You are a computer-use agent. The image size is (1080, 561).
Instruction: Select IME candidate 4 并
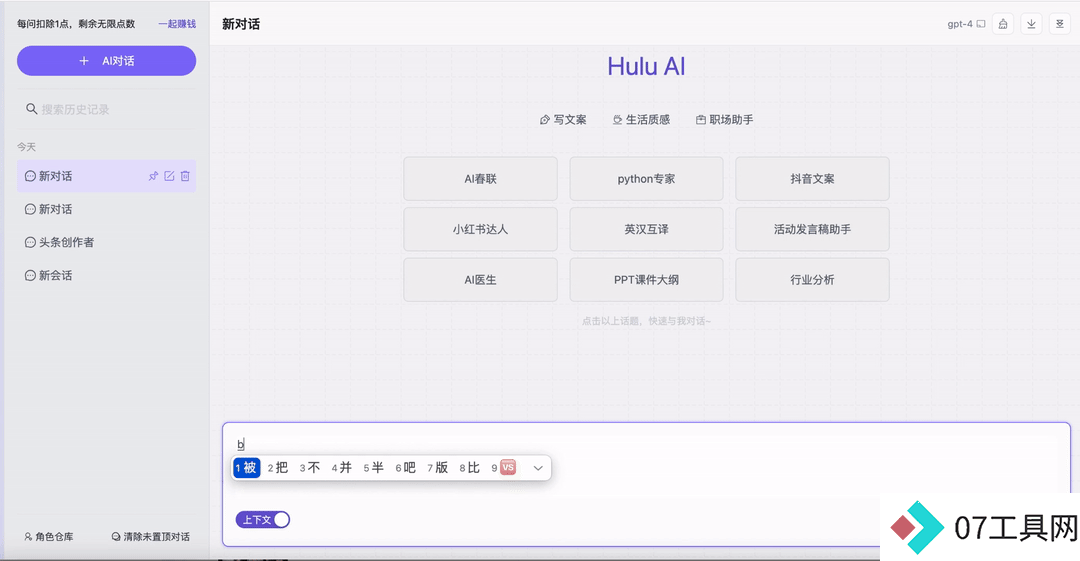tap(342, 468)
